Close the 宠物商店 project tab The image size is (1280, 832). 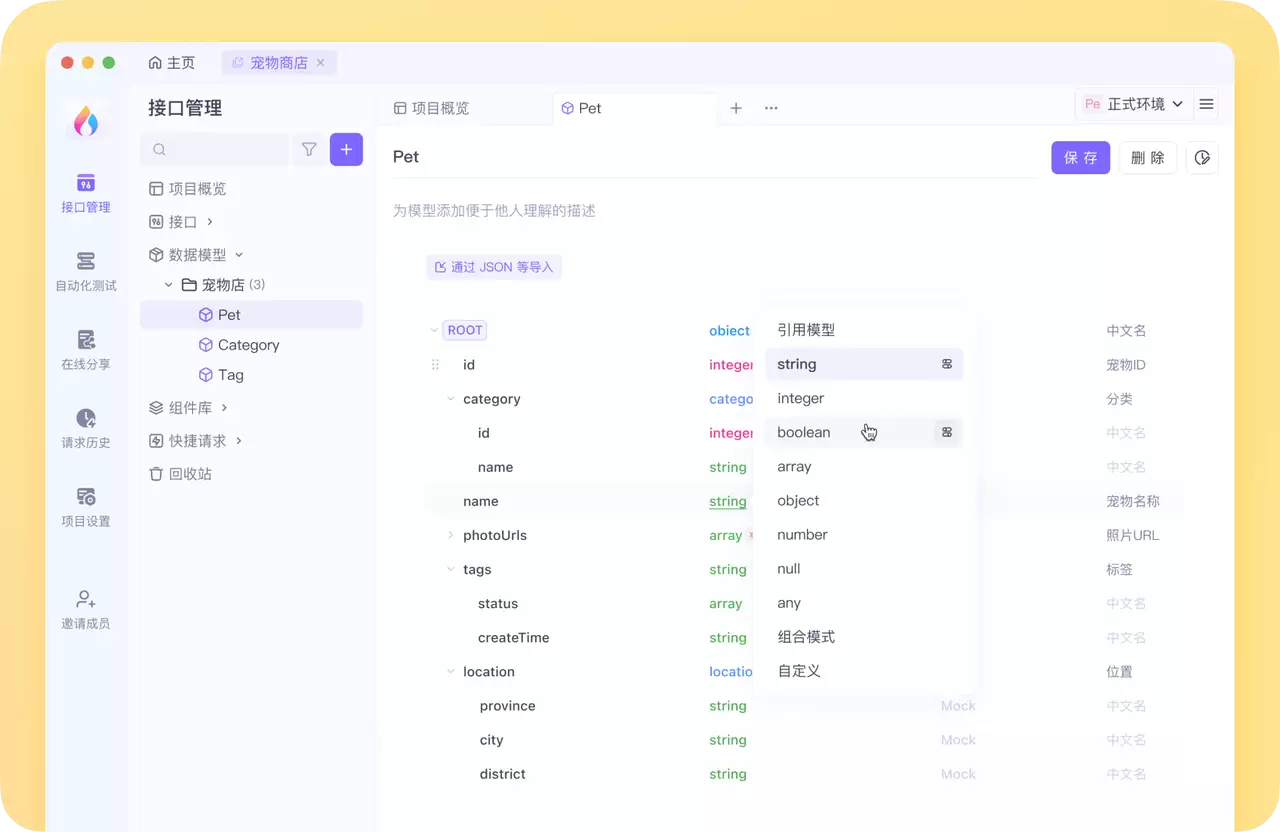[321, 63]
